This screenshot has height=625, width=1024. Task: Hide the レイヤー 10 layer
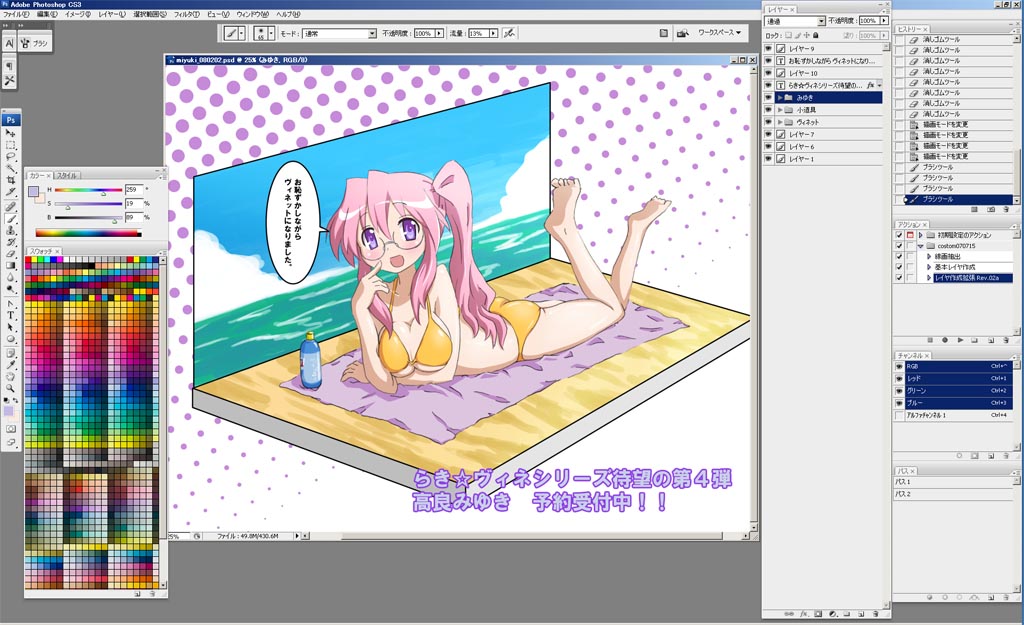769,73
